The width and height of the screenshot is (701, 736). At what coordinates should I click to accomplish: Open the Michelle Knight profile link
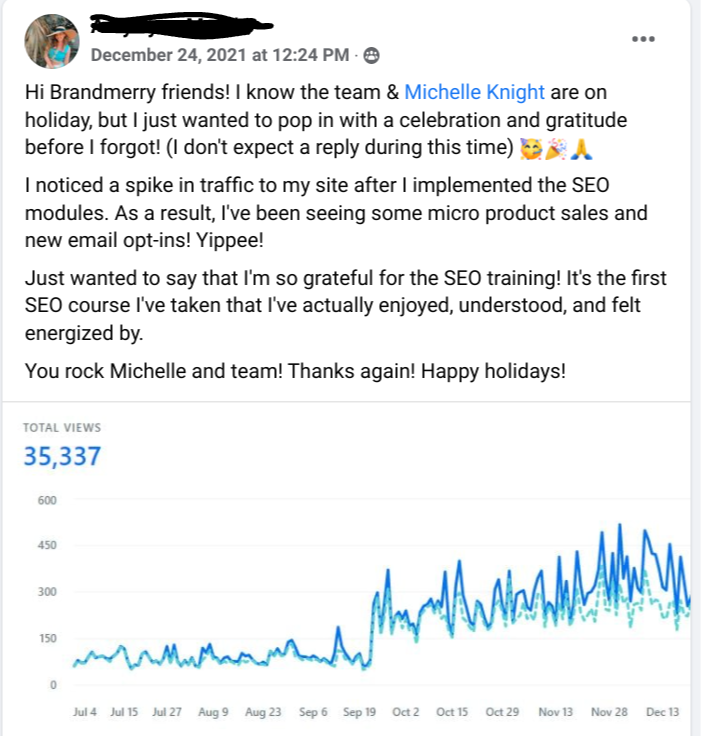474,92
